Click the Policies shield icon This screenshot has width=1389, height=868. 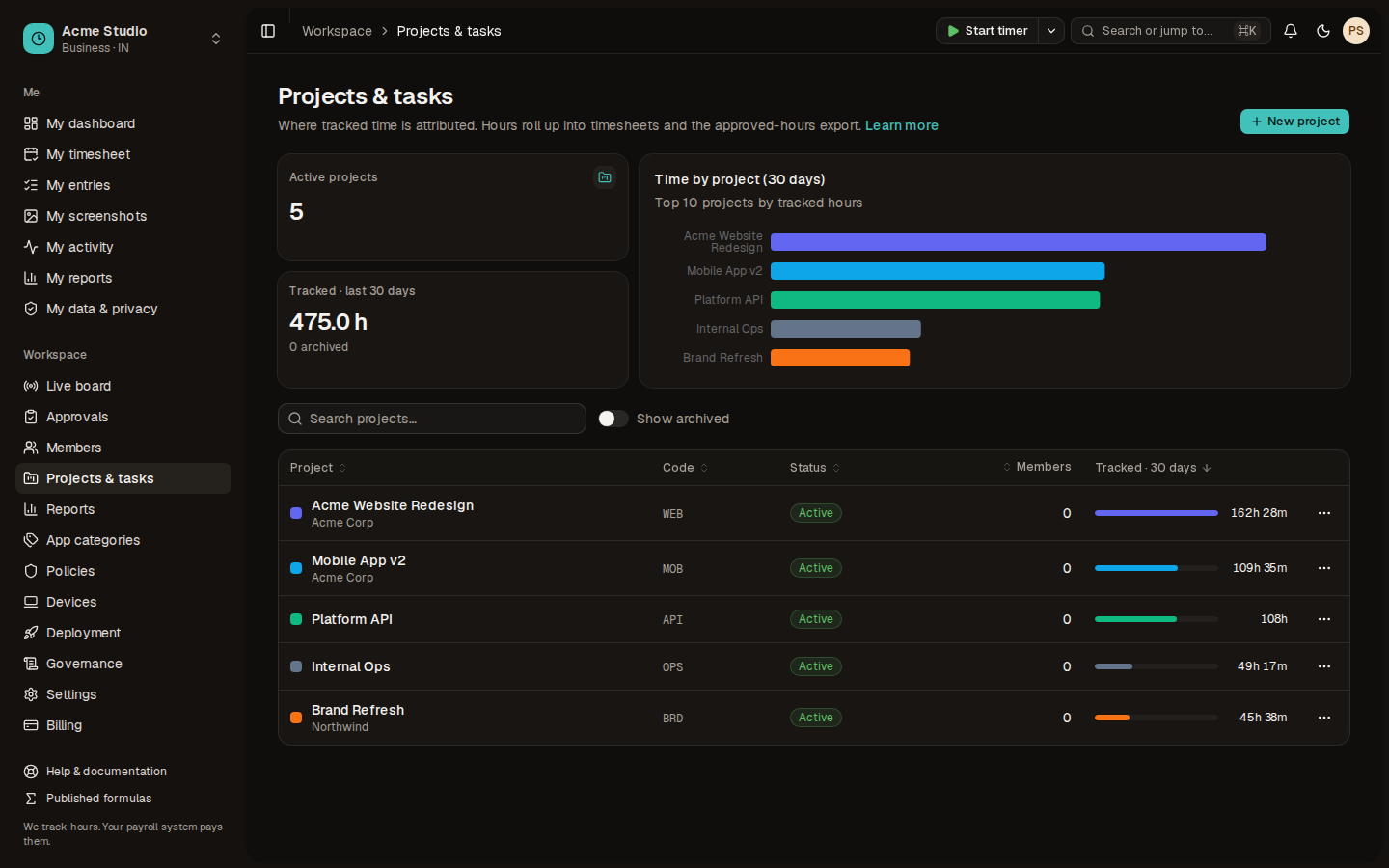point(31,571)
